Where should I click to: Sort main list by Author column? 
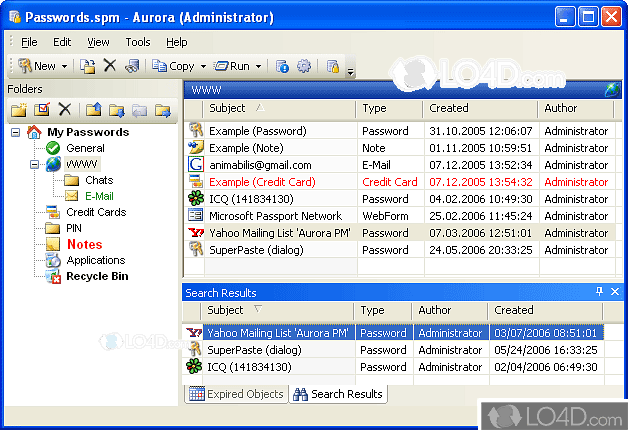coord(576,109)
